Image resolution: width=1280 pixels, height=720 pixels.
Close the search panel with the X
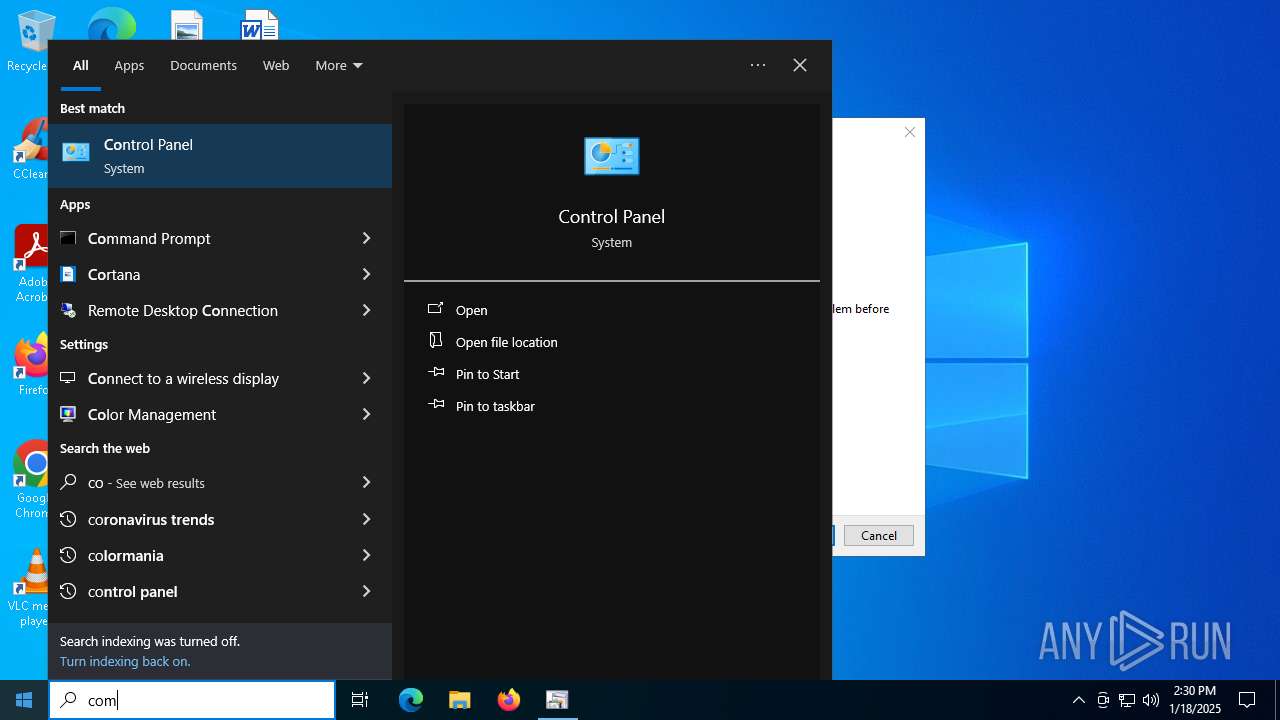tap(800, 65)
